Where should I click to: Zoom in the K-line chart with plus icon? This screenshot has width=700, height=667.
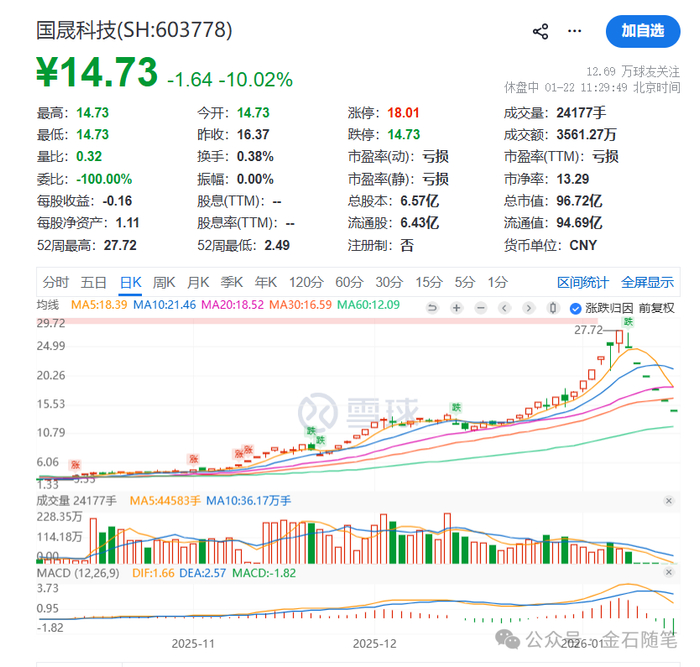tap(456, 308)
